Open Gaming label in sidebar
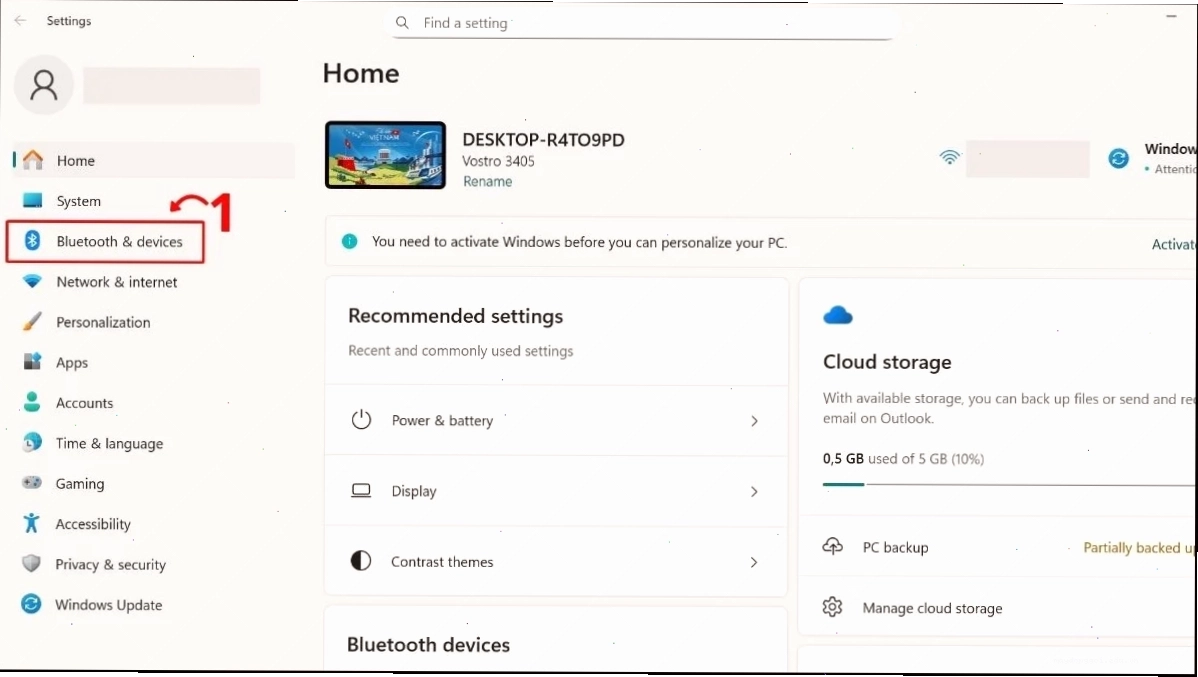Image resolution: width=1198 pixels, height=677 pixels. [79, 484]
